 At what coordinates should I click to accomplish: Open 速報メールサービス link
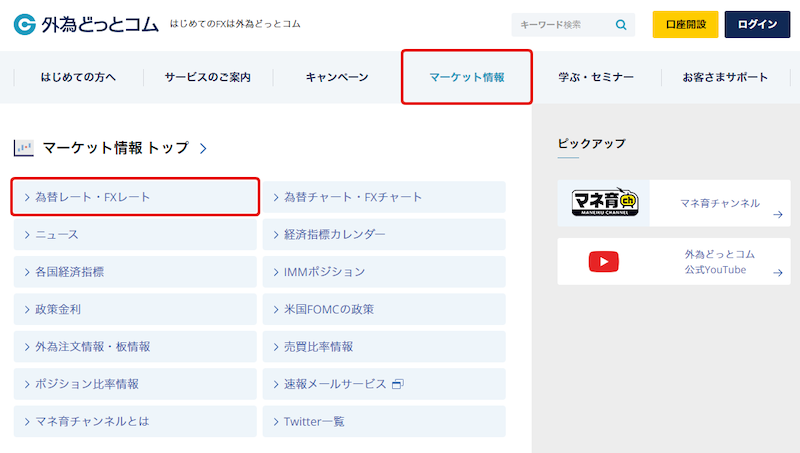click(384, 384)
